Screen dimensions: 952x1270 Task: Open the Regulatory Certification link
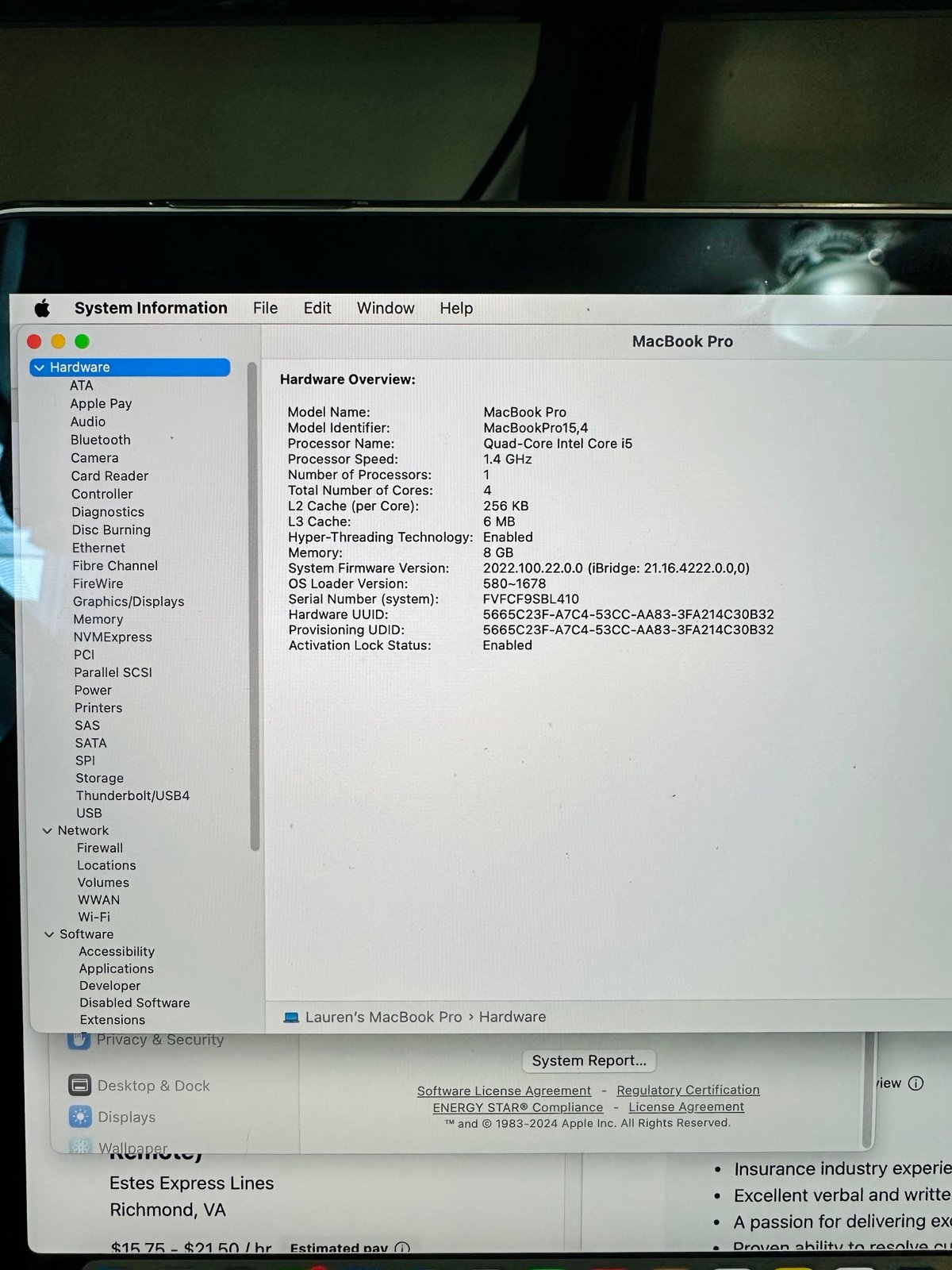(x=688, y=1091)
